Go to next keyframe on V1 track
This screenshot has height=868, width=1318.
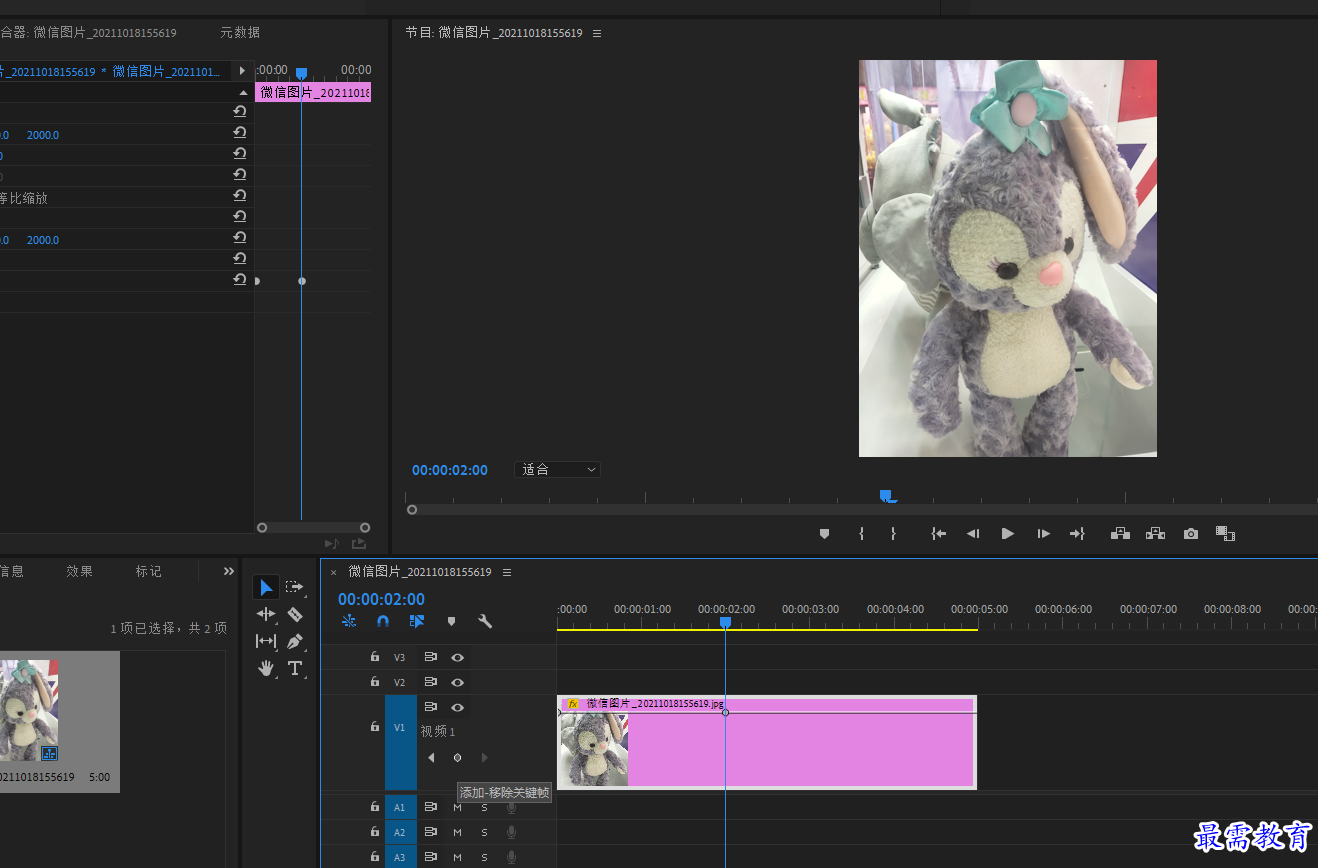(485, 758)
